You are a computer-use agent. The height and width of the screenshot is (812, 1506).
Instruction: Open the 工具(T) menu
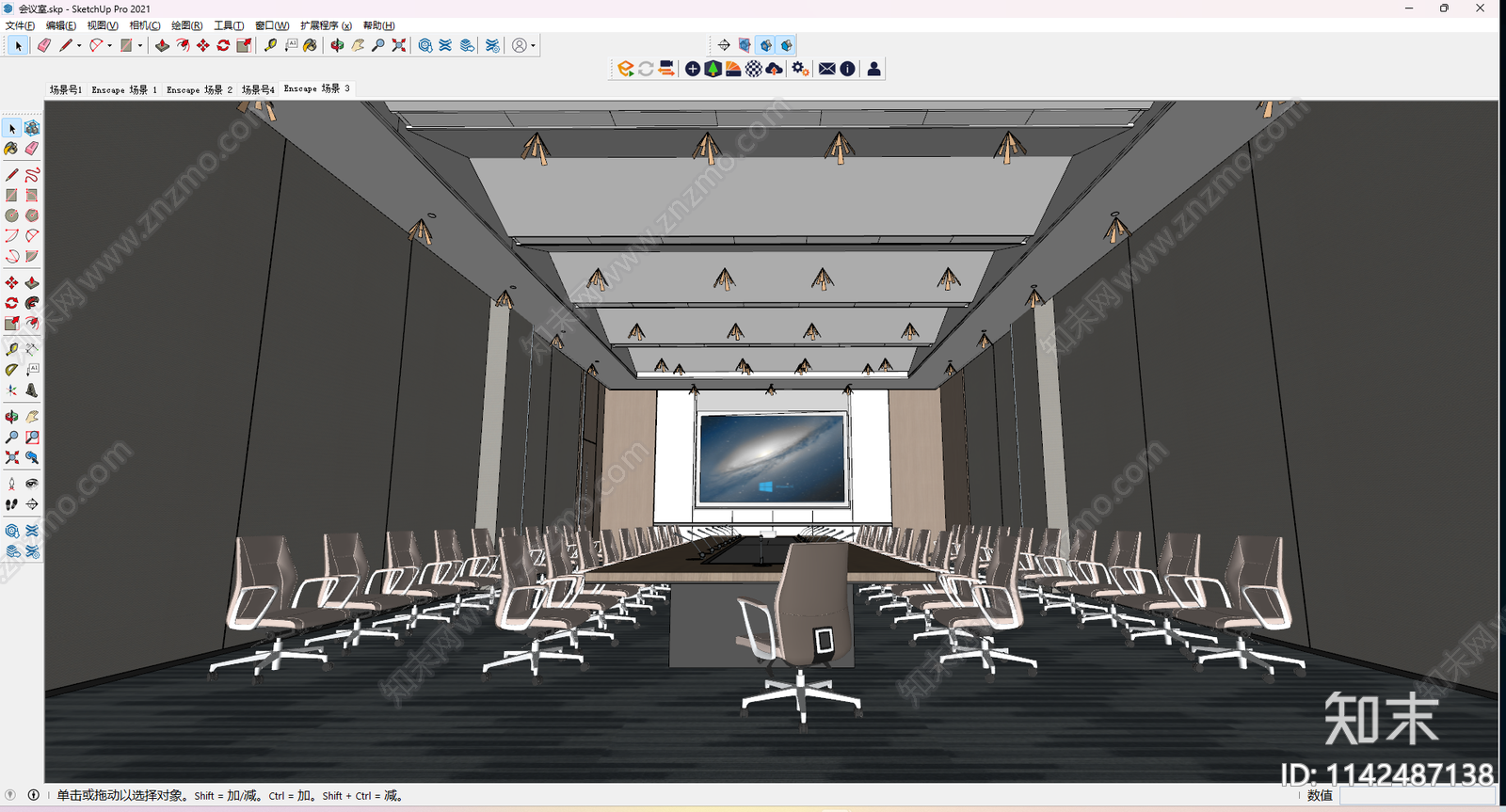[x=229, y=25]
